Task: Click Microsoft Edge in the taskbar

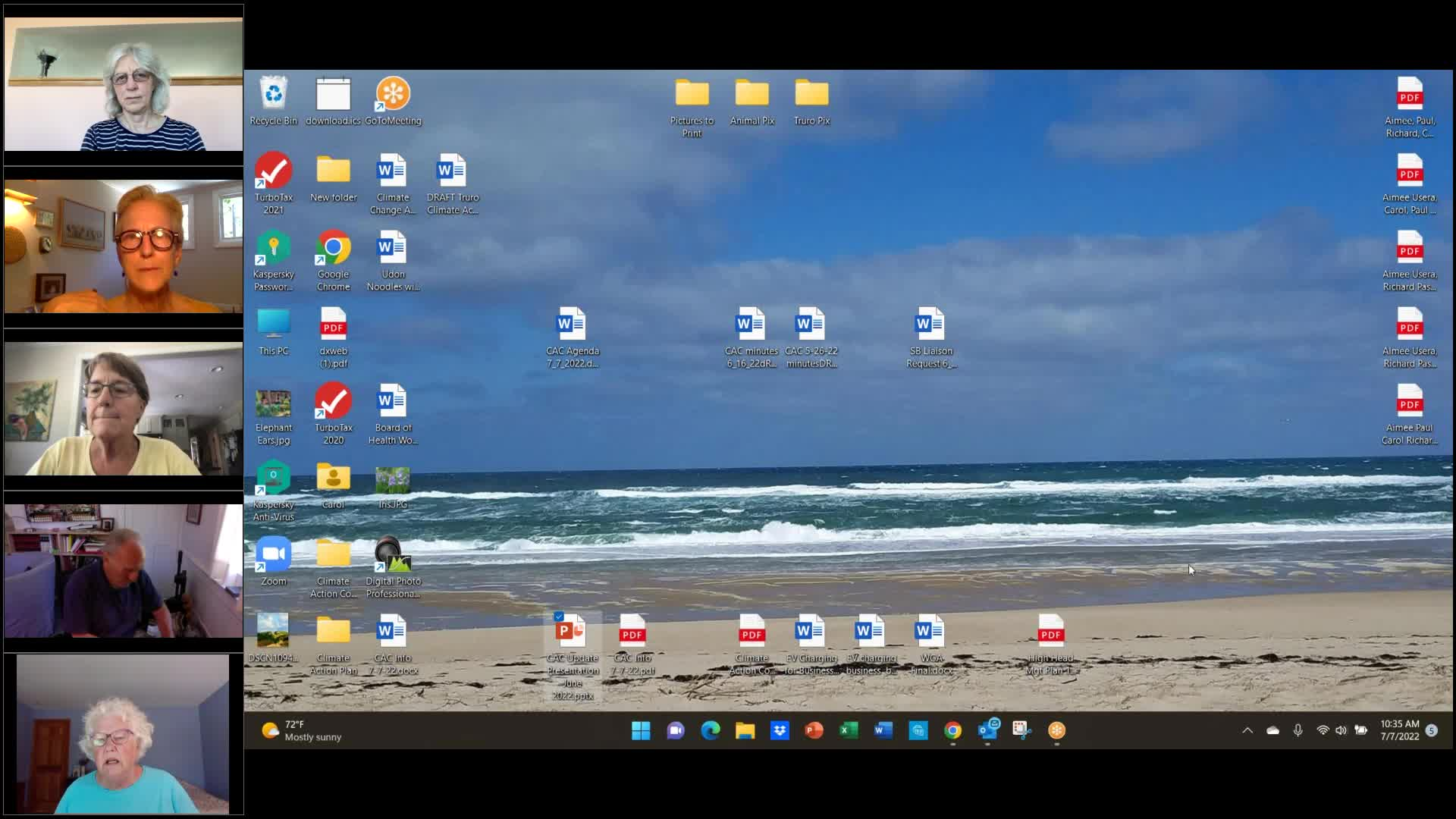Action: click(x=711, y=730)
